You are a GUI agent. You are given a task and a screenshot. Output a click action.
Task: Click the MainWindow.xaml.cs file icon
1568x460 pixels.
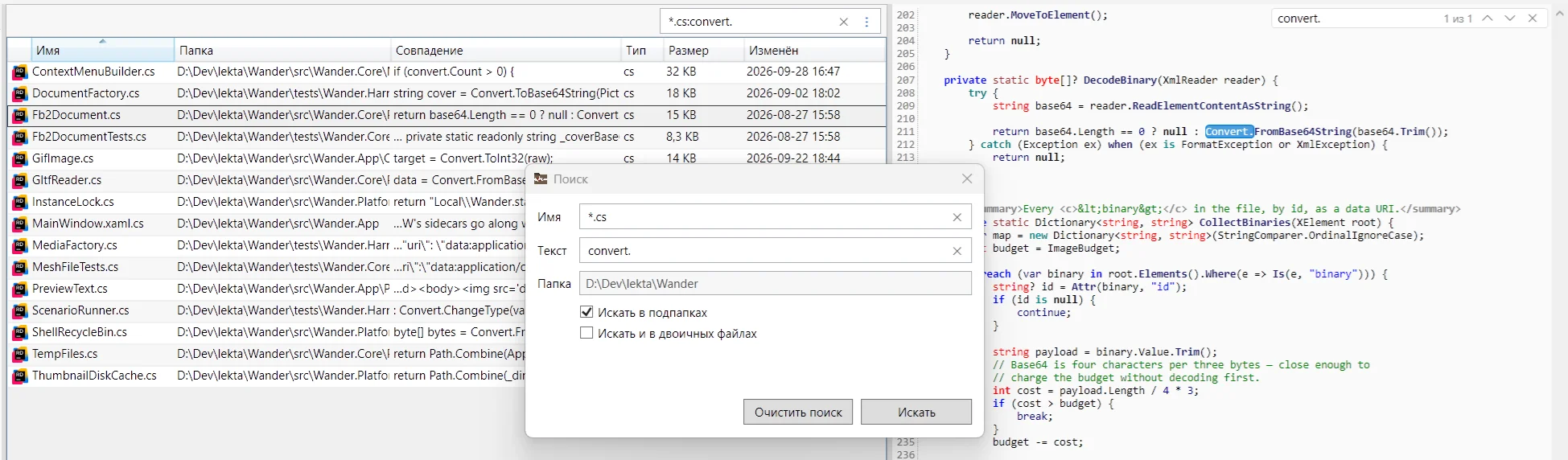click(19, 224)
